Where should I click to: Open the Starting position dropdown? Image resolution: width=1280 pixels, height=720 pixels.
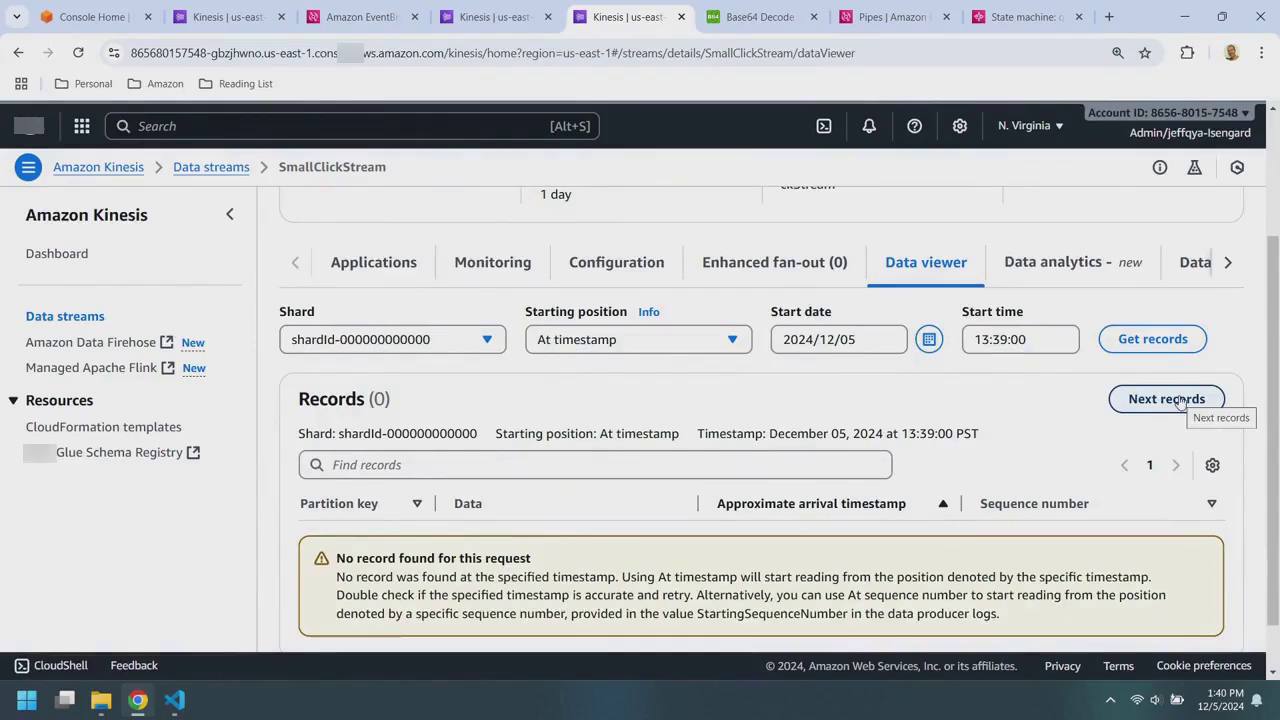pos(638,339)
